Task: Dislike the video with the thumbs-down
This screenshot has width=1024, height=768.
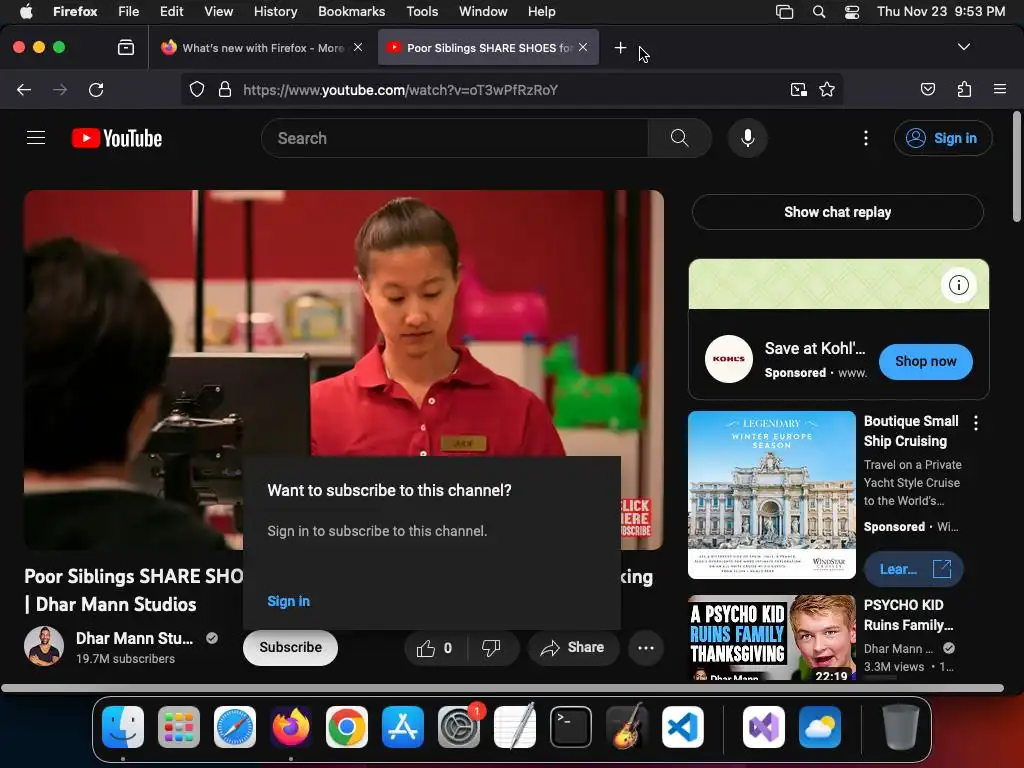Action: (491, 648)
